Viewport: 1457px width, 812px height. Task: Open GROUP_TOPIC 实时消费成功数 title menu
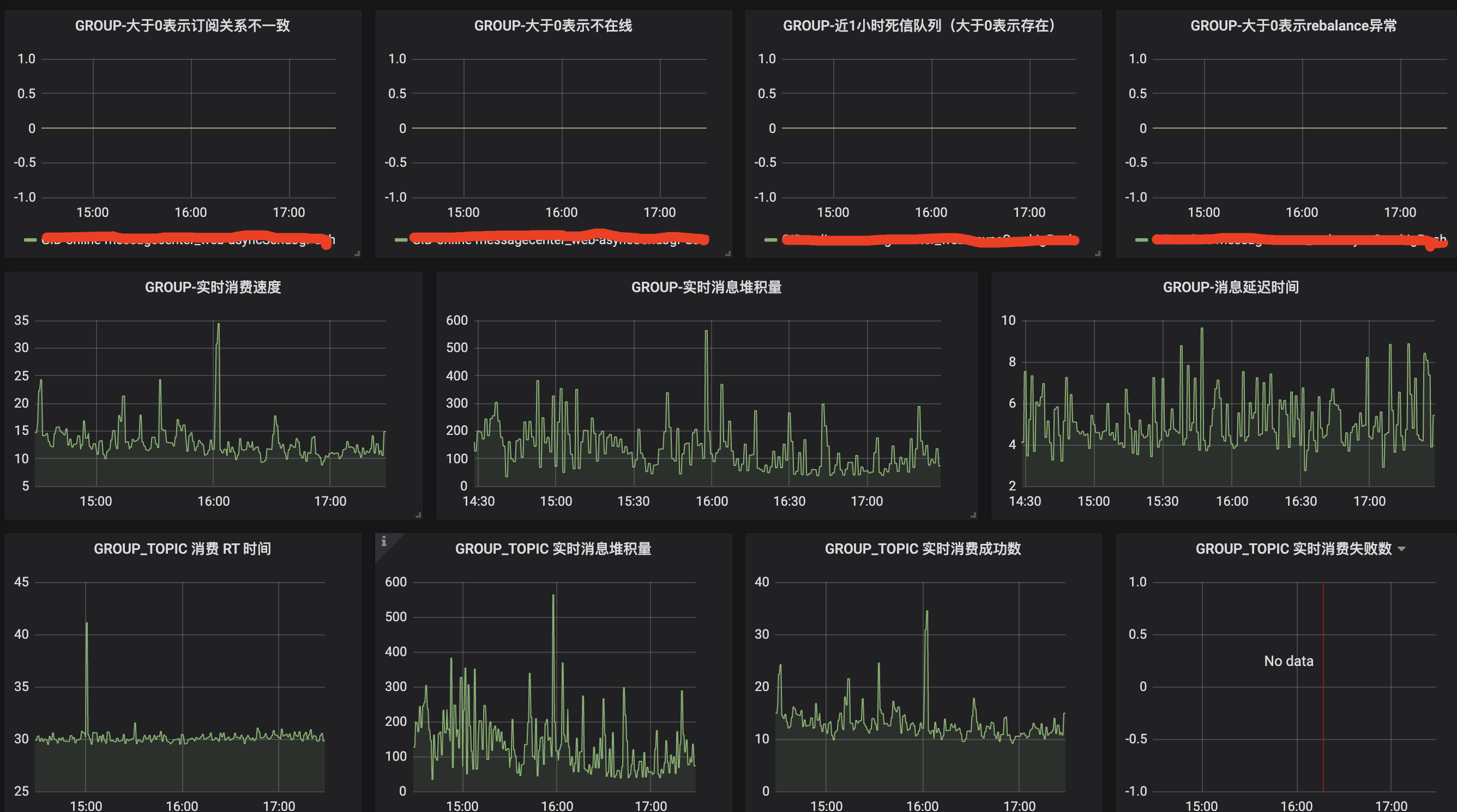923,549
